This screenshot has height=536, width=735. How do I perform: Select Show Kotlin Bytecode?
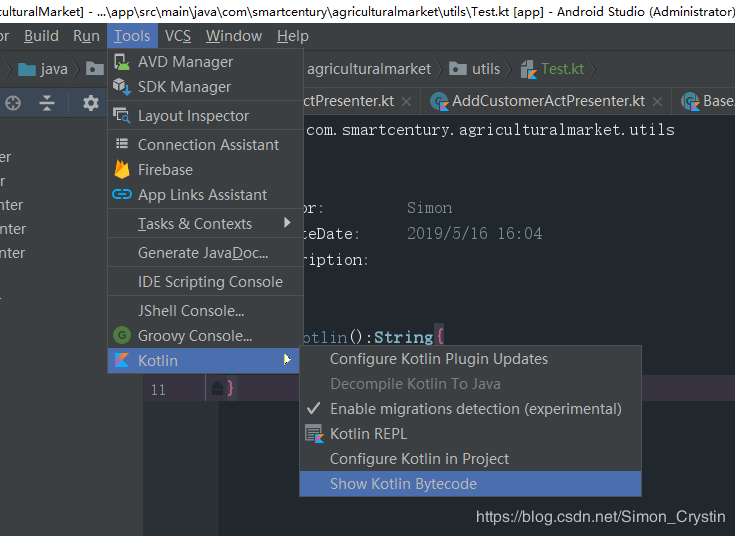[470, 483]
